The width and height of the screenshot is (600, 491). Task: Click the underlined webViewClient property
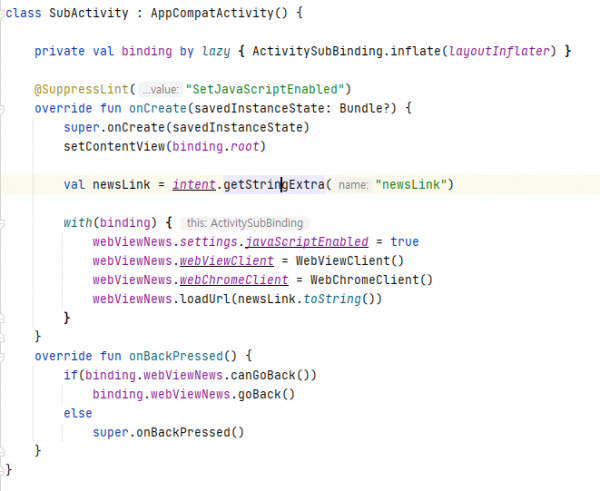pyautogui.click(x=227, y=261)
